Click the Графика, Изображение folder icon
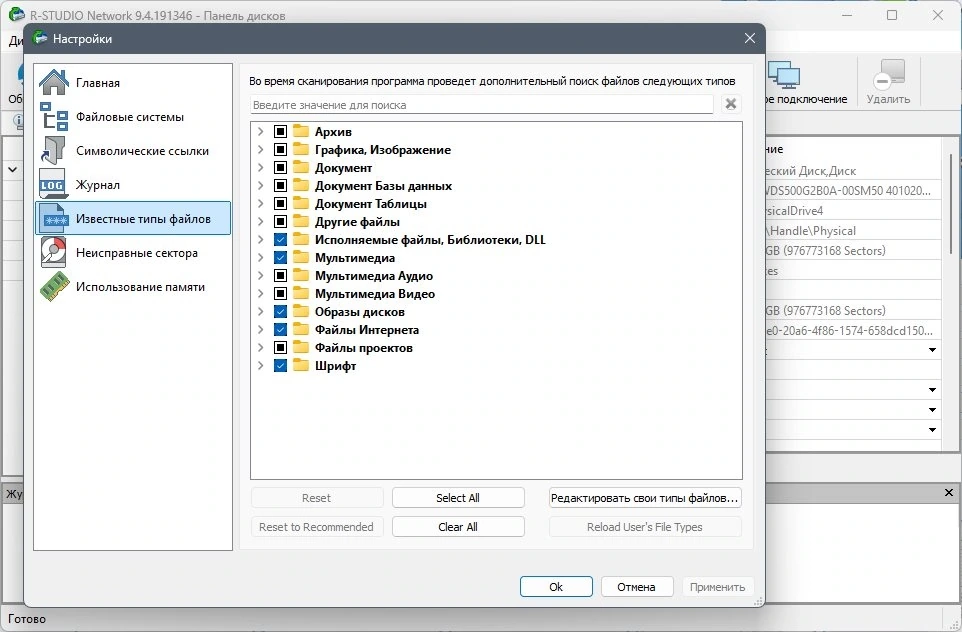962x632 pixels. pyautogui.click(x=301, y=149)
